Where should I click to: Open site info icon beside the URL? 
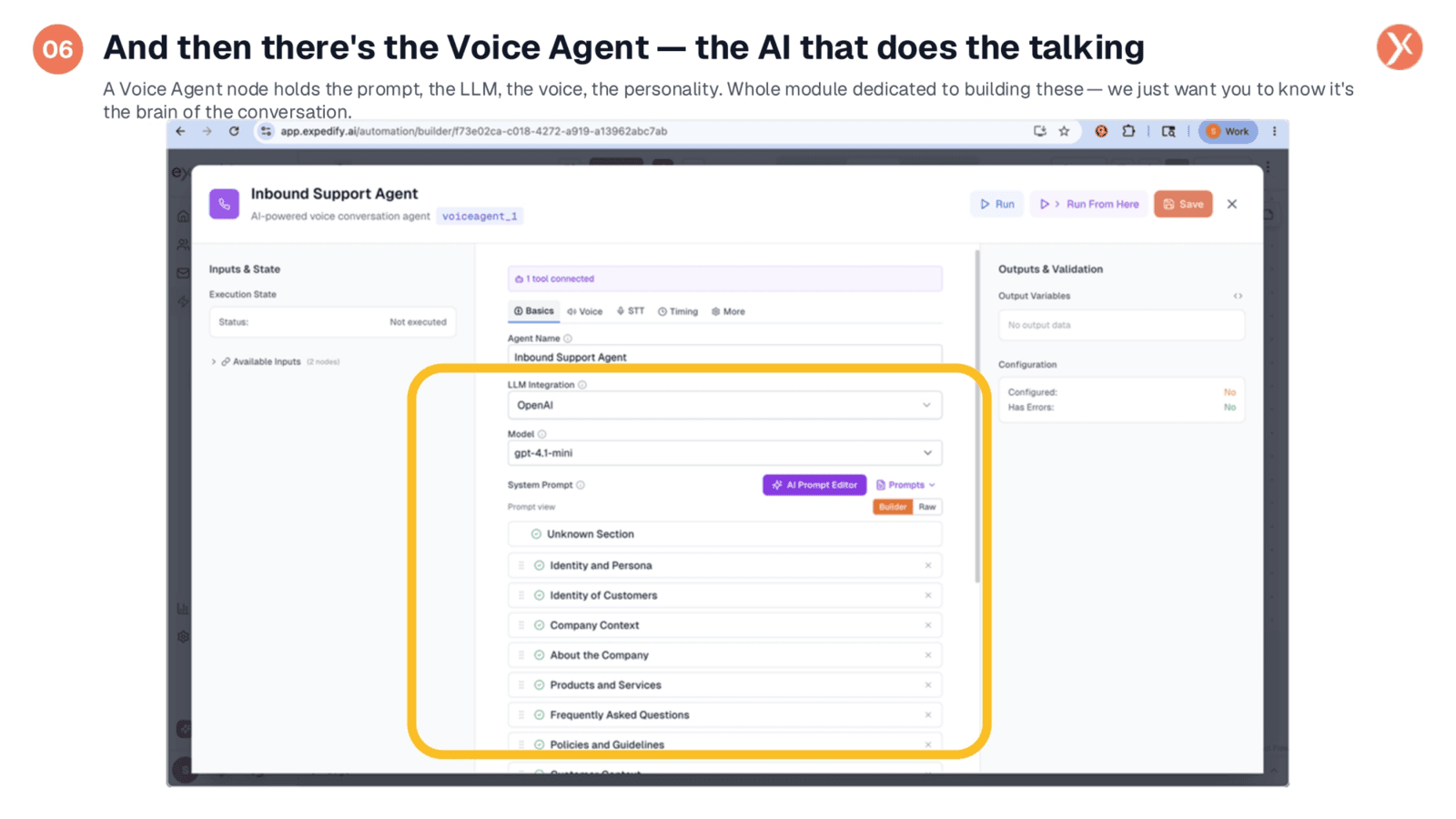[266, 131]
